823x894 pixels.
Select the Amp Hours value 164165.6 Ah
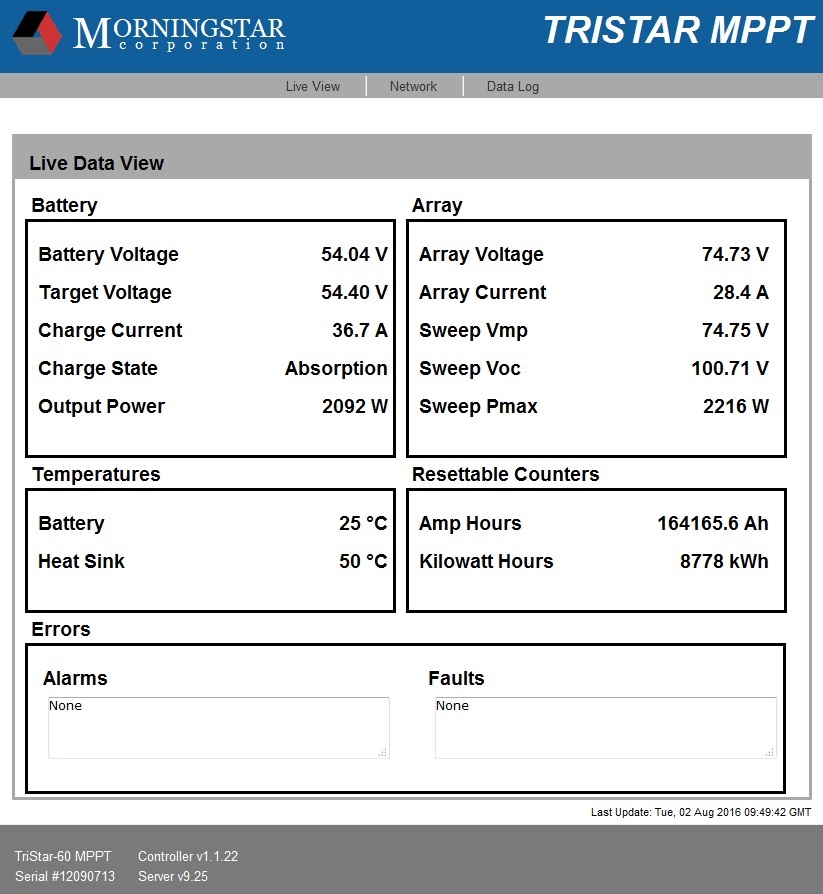tap(713, 523)
